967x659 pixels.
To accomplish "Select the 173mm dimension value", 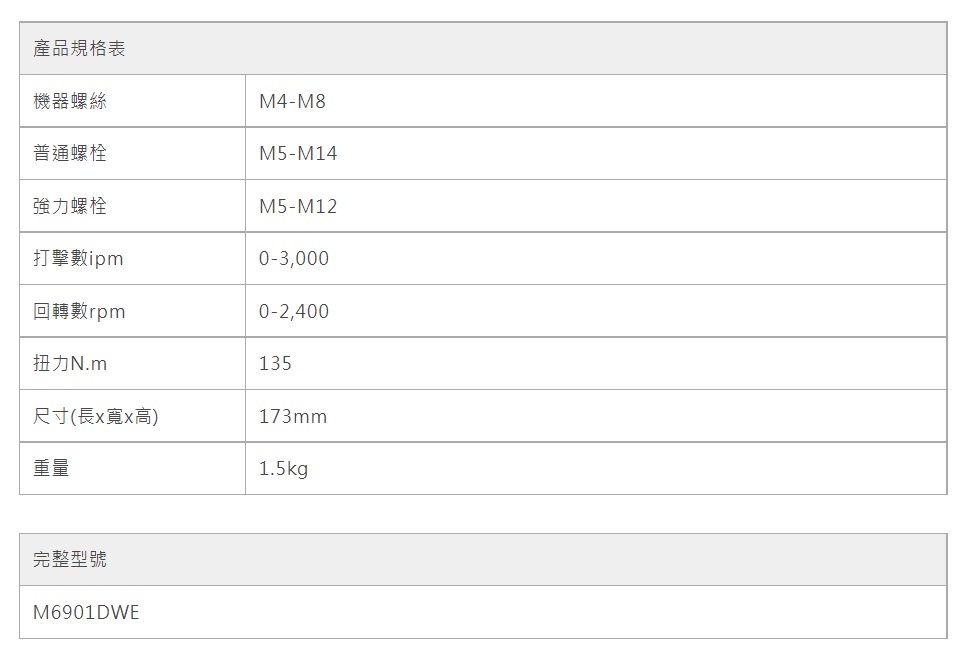I will click(x=292, y=416).
